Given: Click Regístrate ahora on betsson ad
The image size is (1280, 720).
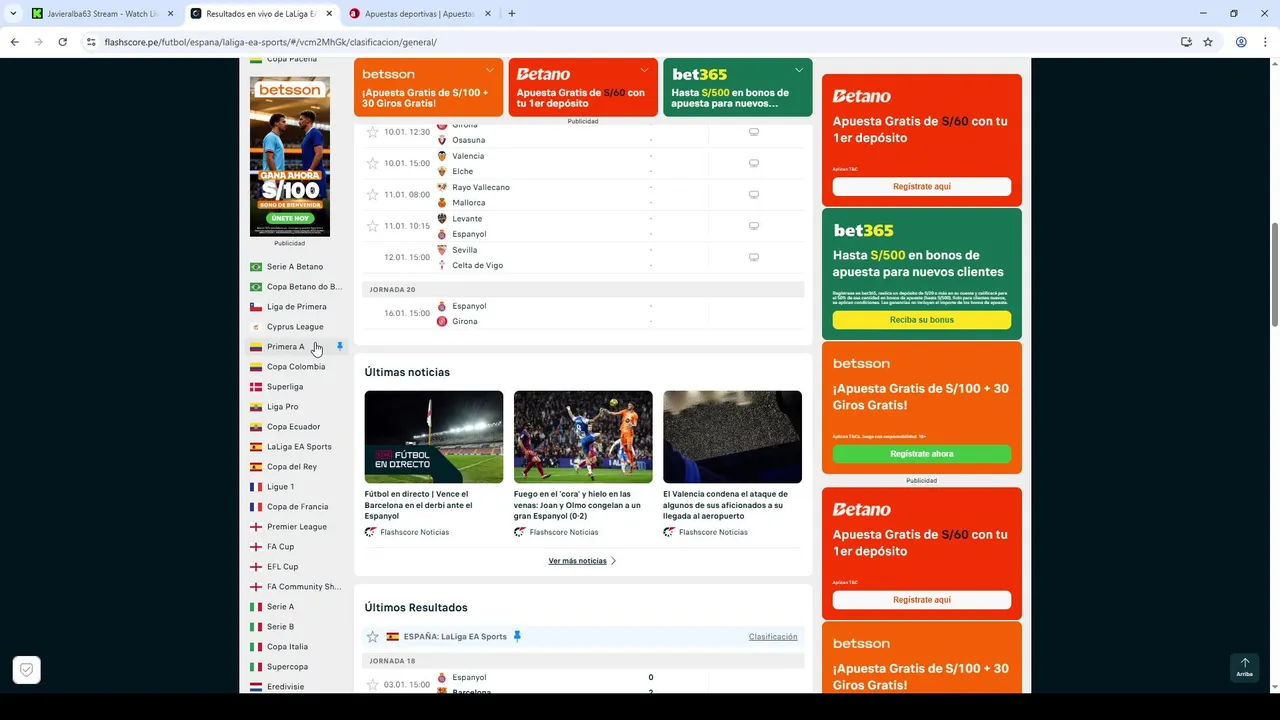Looking at the screenshot, I should pos(922,454).
